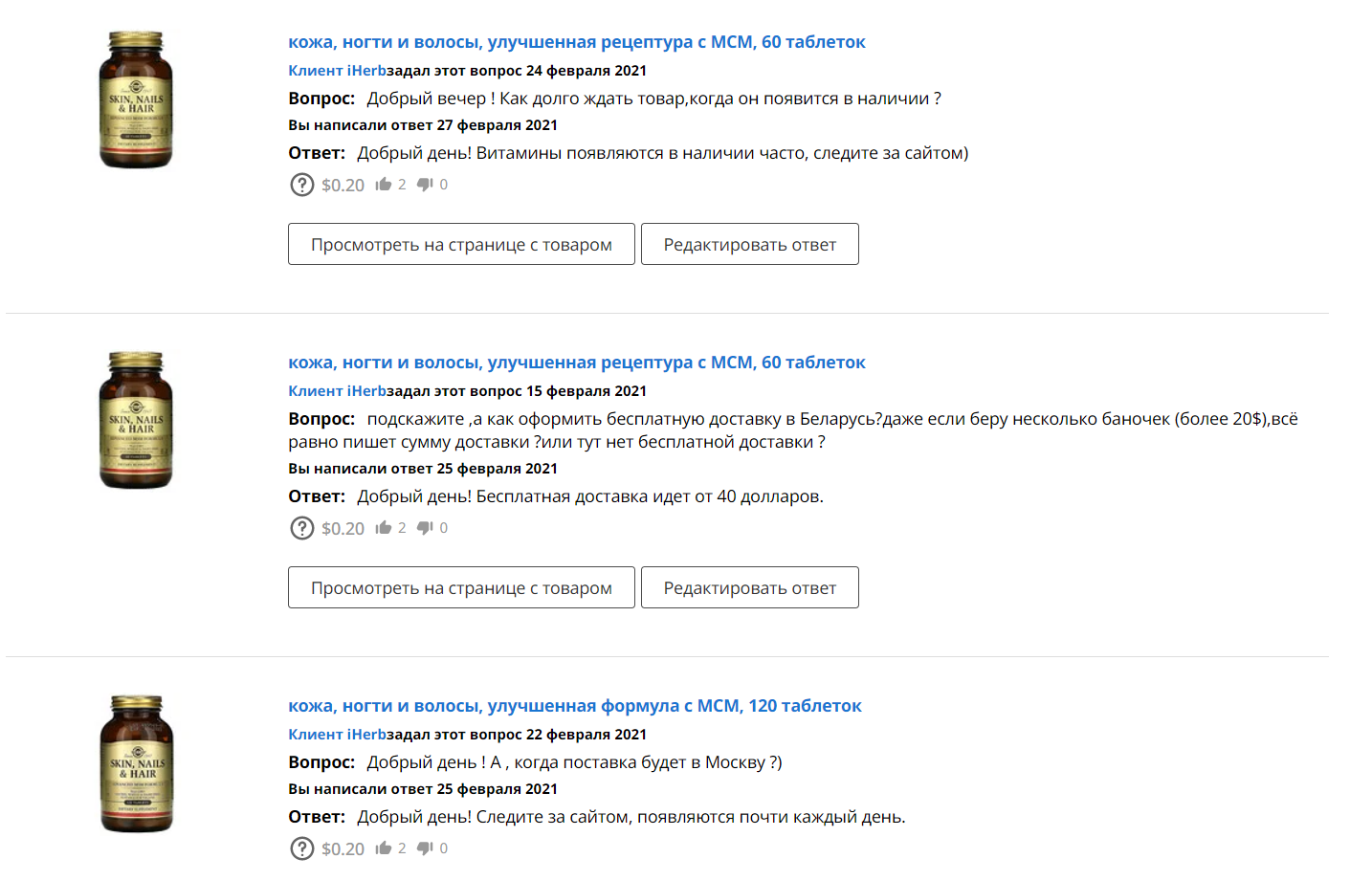Edit the answer to the 24 февраля stock question
This screenshot has width=1372, height=881.
pyautogui.click(x=749, y=244)
